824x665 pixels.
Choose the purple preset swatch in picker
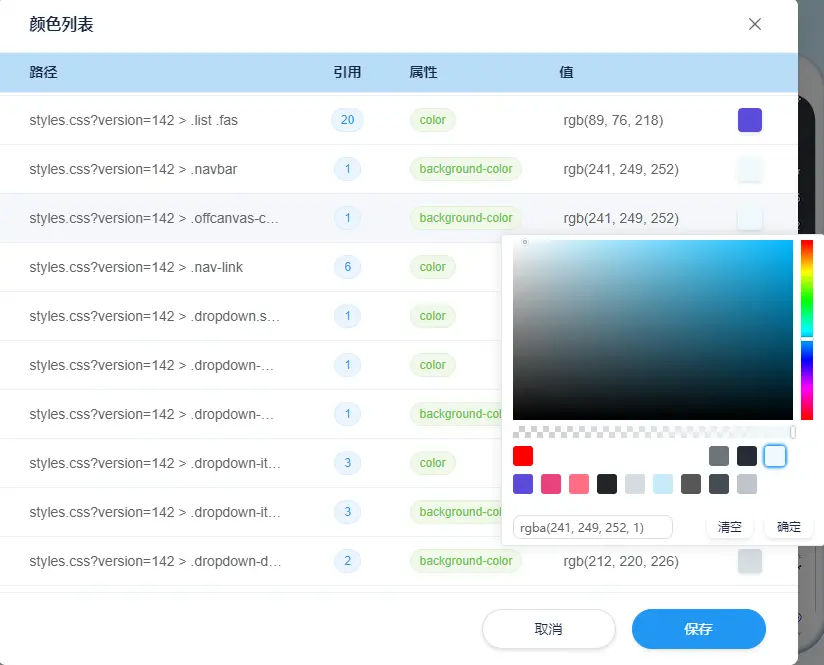point(523,484)
